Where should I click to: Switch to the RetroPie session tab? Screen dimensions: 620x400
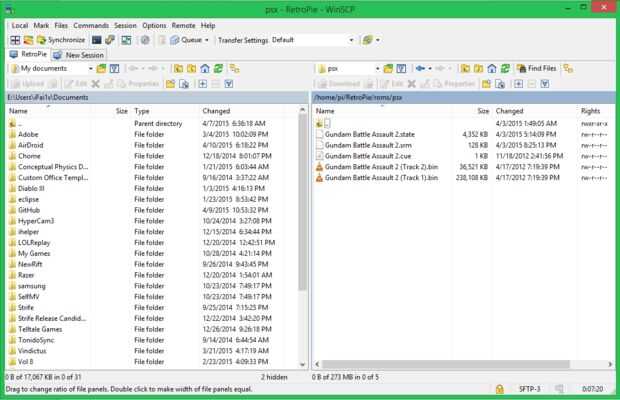click(x=28, y=54)
